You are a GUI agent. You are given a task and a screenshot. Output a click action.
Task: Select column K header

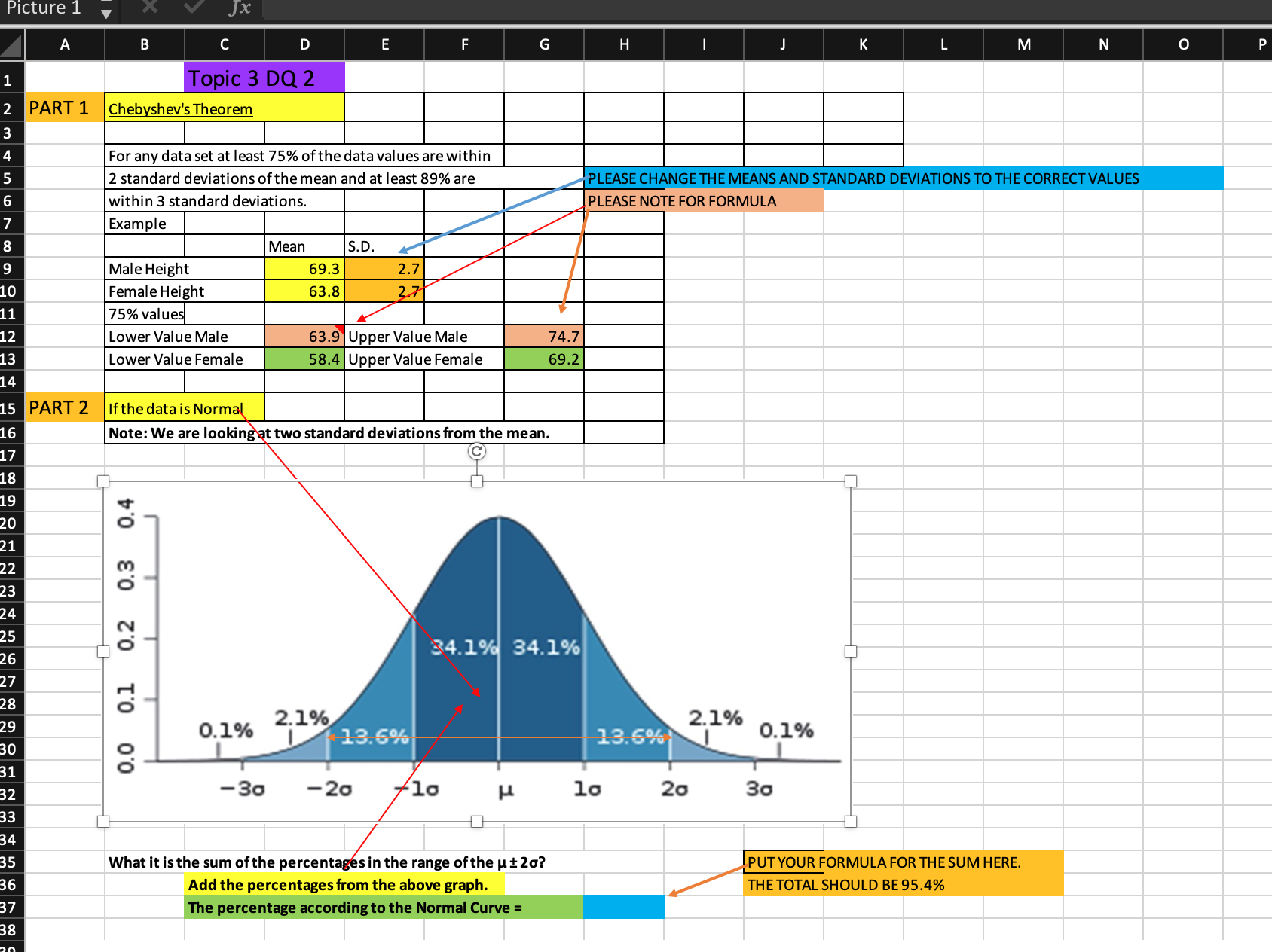pyautogui.click(x=864, y=44)
